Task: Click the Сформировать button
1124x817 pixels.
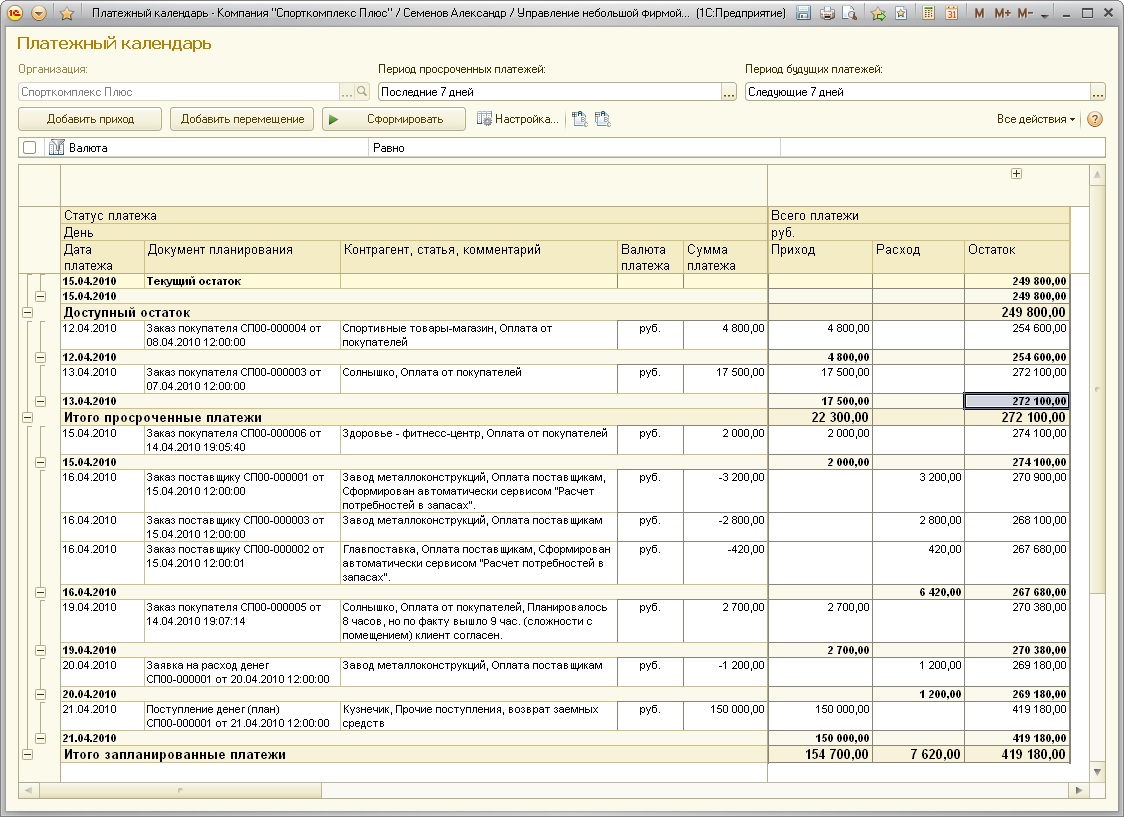Action: click(x=394, y=119)
